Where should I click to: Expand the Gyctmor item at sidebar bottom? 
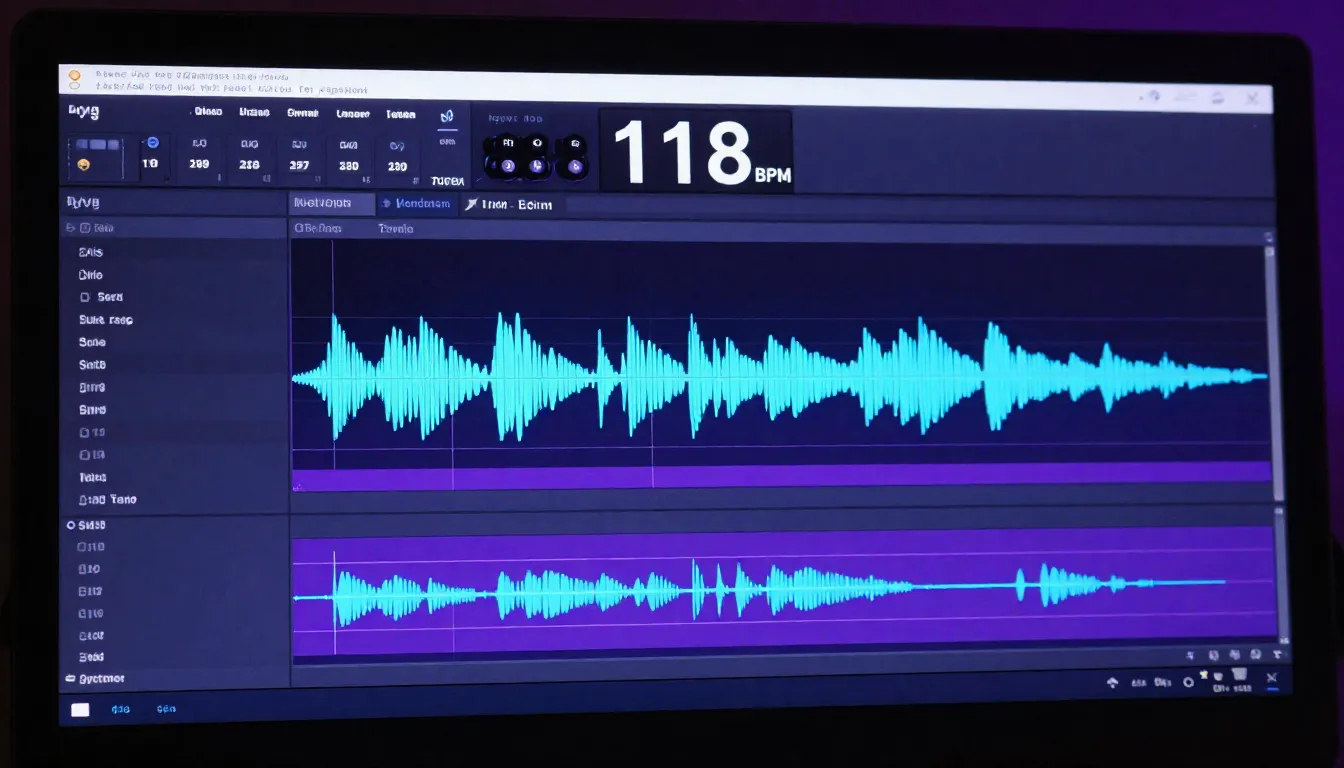pyautogui.click(x=70, y=678)
